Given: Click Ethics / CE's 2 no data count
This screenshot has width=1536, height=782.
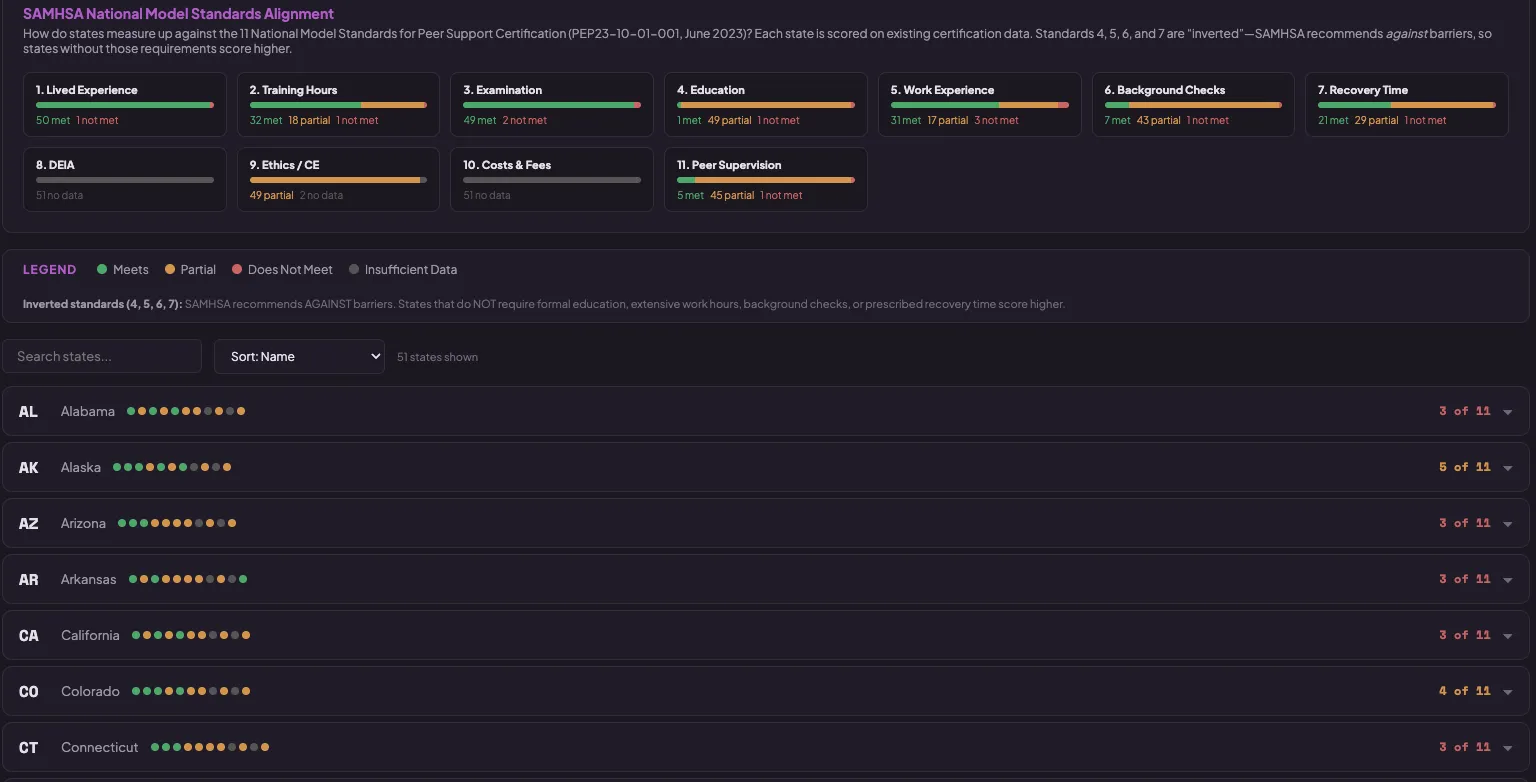Looking at the screenshot, I should pos(321,195).
